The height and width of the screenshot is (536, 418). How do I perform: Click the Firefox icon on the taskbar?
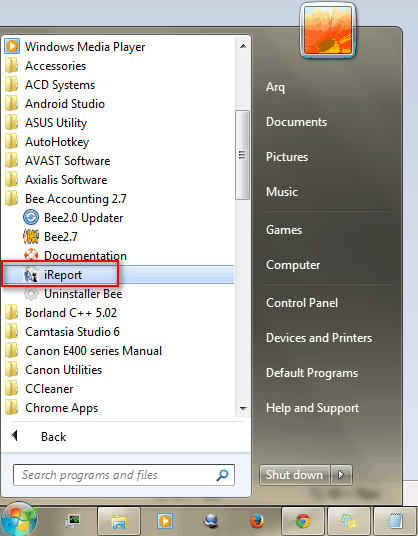coord(257,521)
